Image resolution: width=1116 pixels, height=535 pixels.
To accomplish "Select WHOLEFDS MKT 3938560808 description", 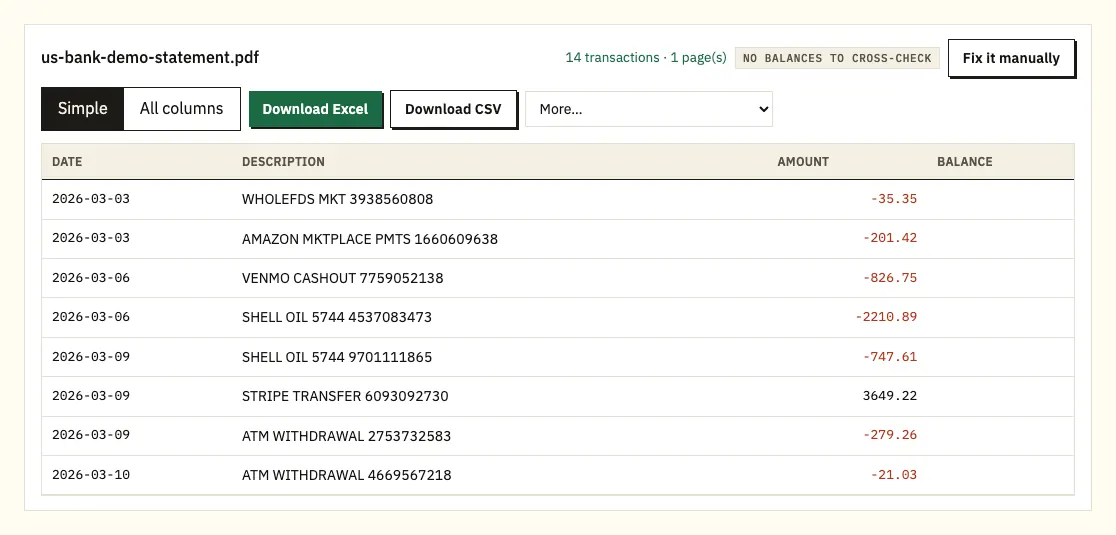I will click(x=337, y=199).
